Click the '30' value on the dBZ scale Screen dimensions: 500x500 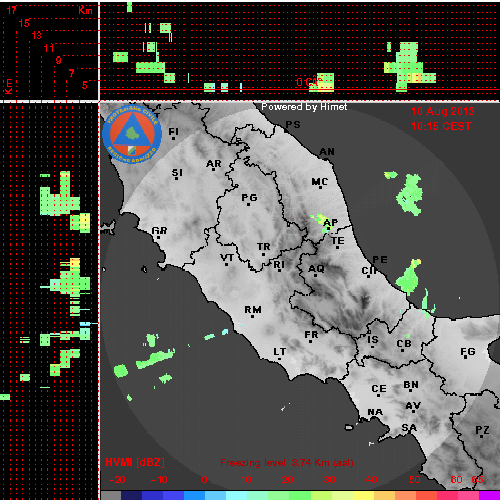[330, 480]
